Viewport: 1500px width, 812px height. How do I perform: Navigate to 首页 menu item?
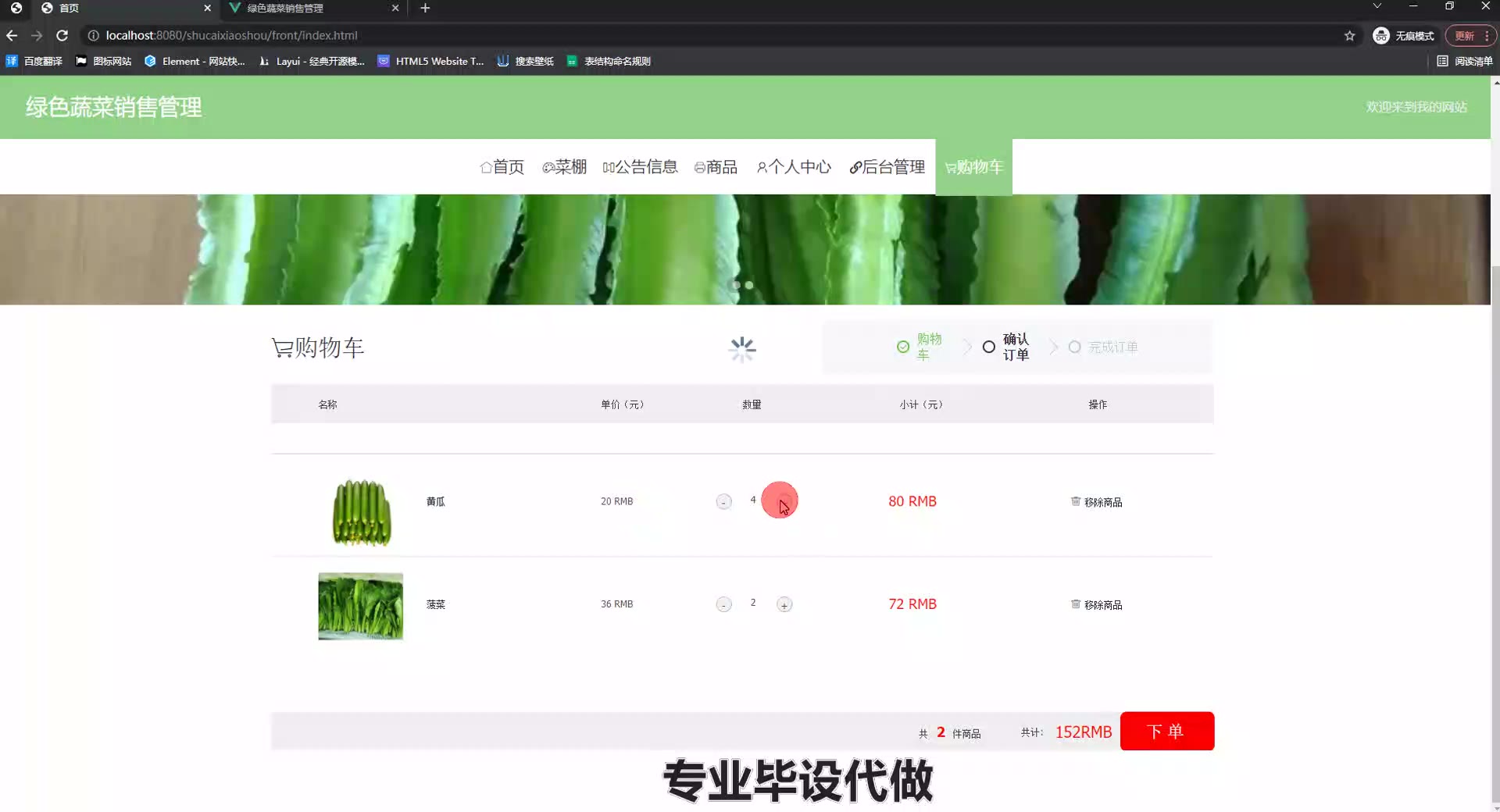coord(502,167)
